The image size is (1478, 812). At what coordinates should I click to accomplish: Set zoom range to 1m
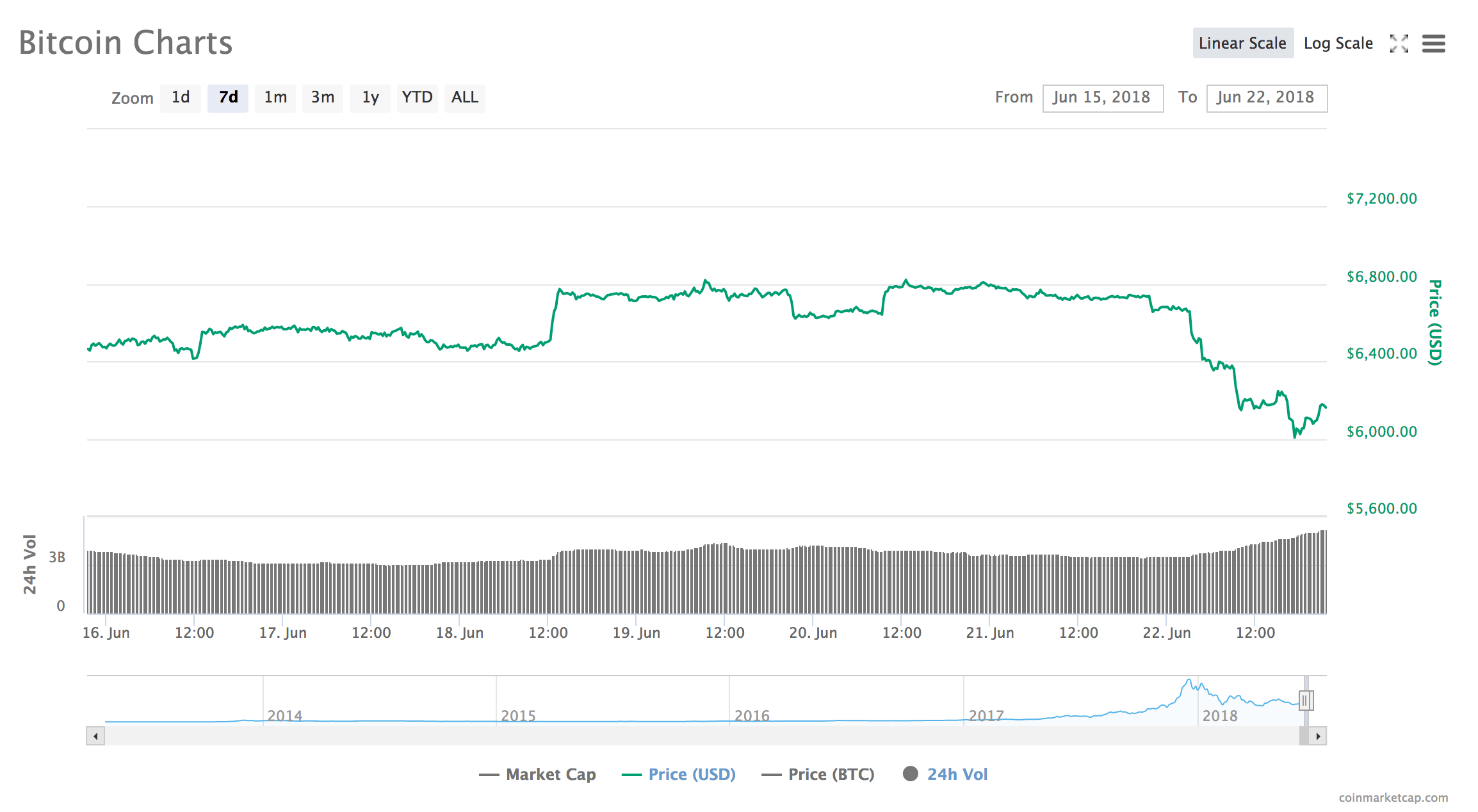[275, 98]
